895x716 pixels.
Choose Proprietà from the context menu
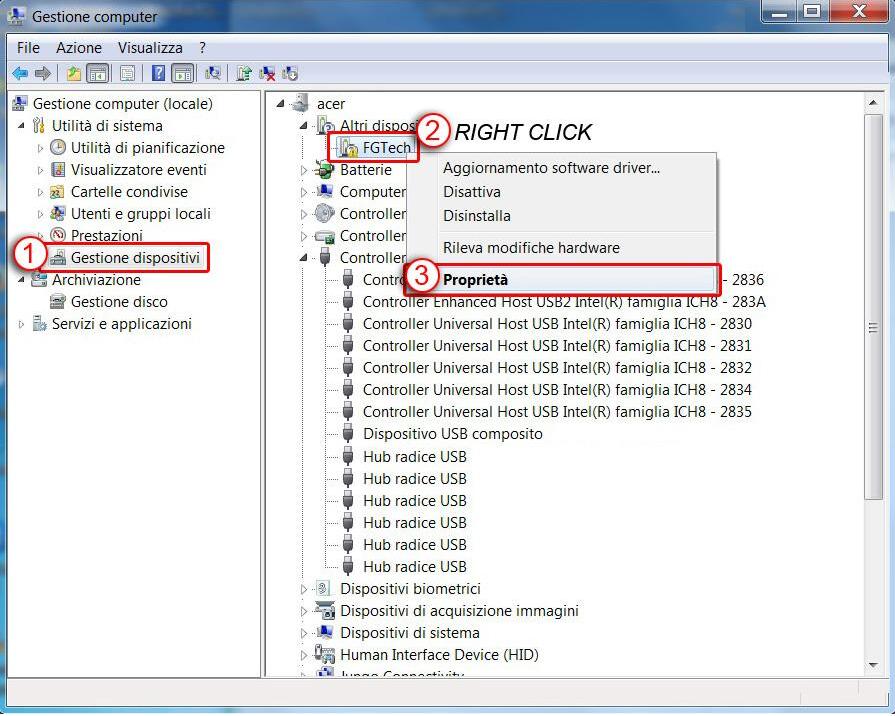click(475, 280)
